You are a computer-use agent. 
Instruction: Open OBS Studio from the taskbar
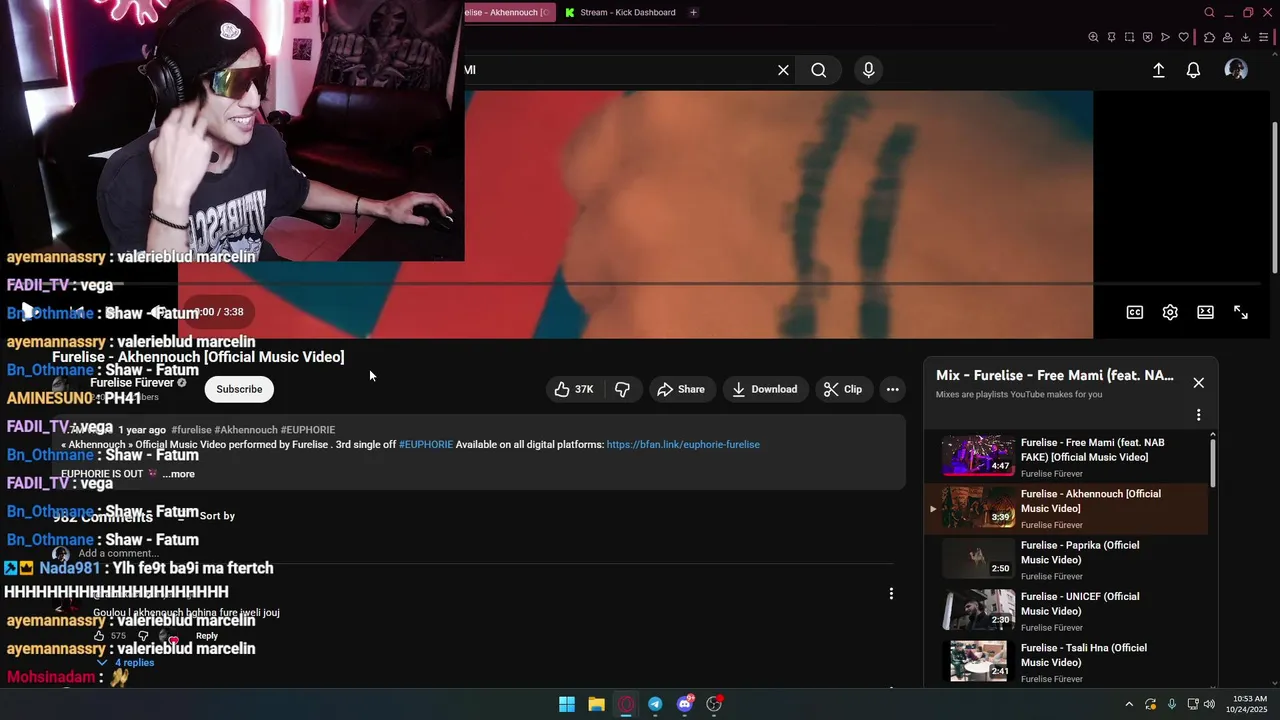(x=714, y=704)
